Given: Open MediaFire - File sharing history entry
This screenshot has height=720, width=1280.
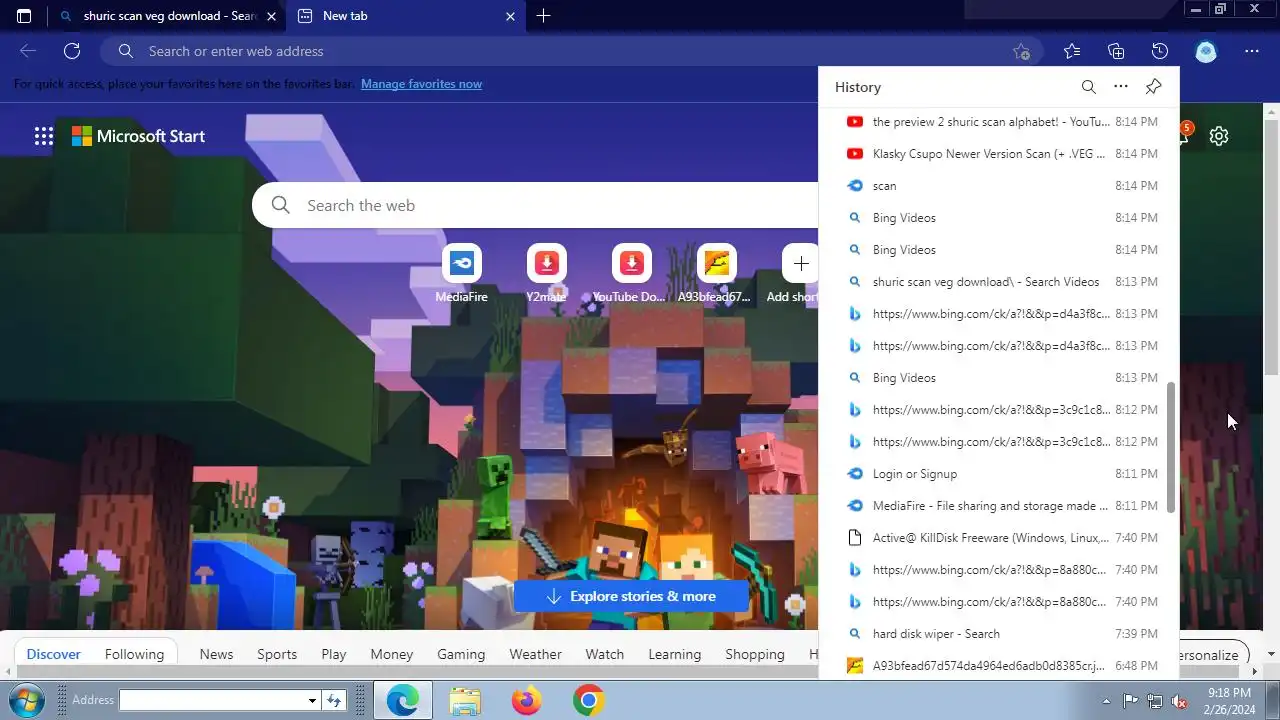Looking at the screenshot, I should point(1000,506).
